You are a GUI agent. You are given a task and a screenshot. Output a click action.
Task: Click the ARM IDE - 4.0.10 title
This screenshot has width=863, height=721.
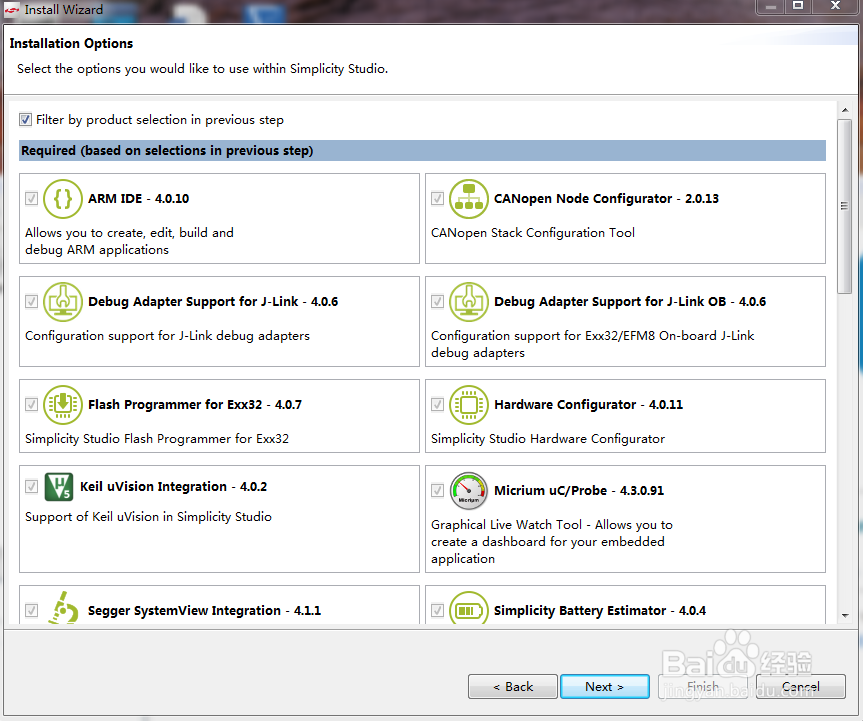click(x=139, y=199)
